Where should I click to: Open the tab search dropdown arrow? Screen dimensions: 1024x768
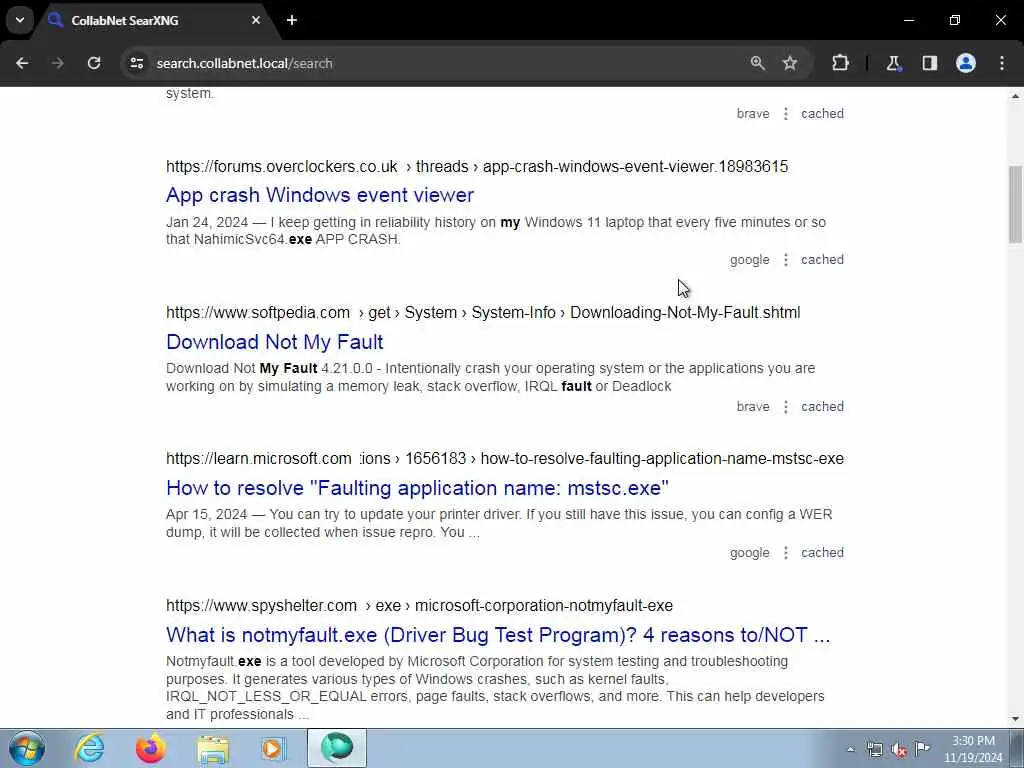[20, 20]
